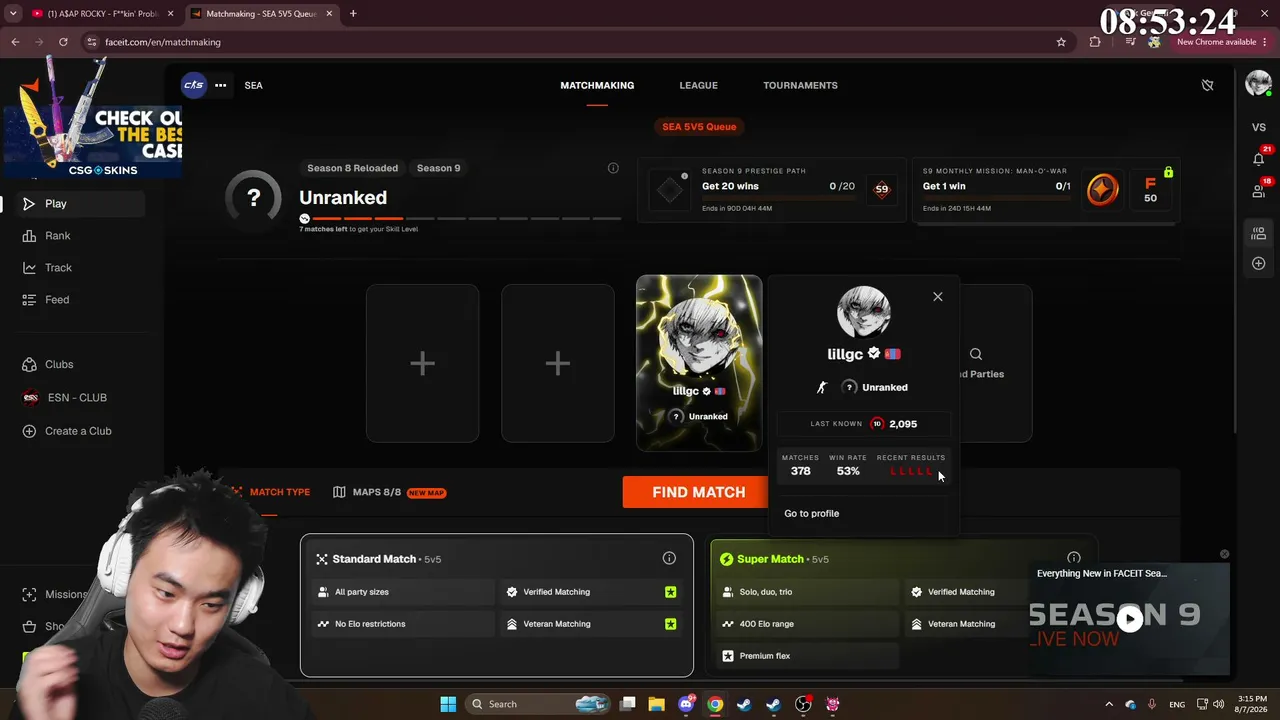This screenshot has width=1280, height=720.
Task: Open Chrome extensions puzzle icon
Action: click(x=1095, y=42)
